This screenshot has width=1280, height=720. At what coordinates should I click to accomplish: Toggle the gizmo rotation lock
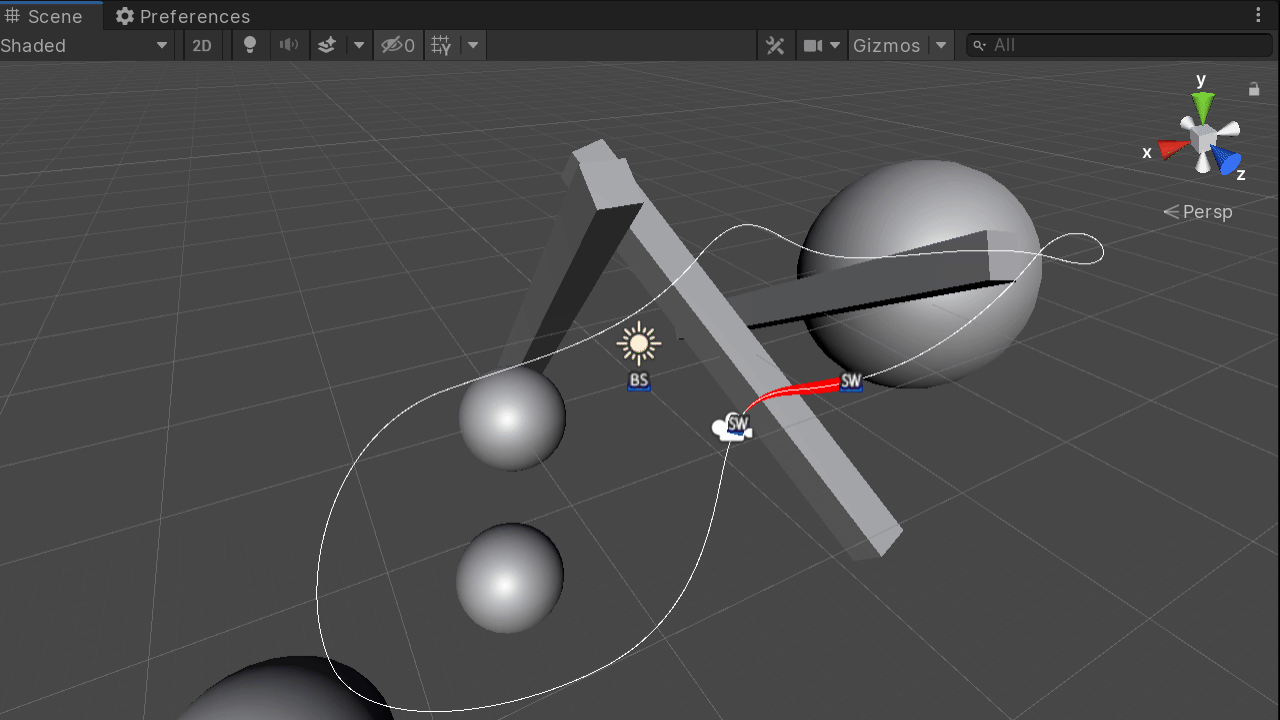[1254, 89]
